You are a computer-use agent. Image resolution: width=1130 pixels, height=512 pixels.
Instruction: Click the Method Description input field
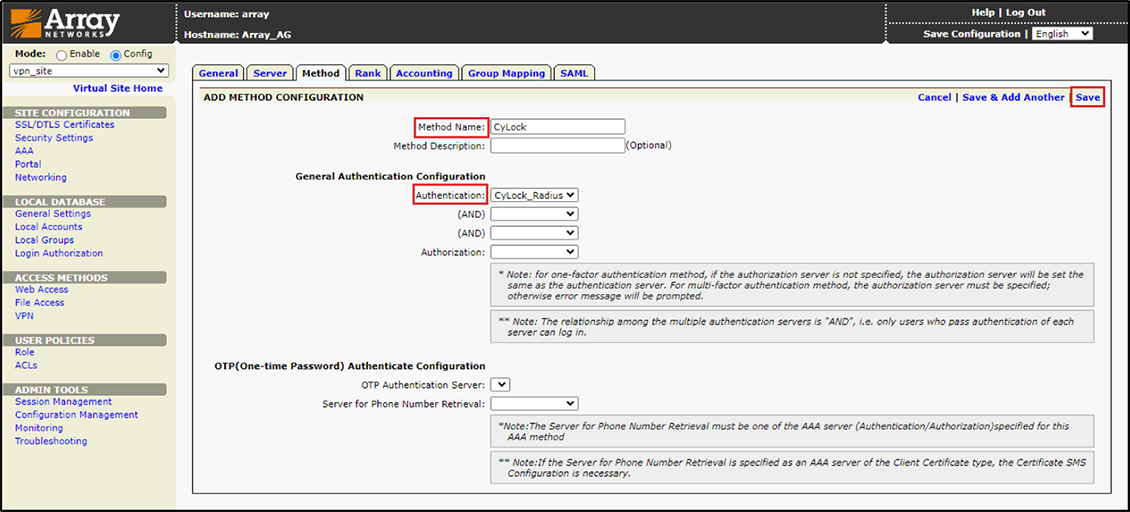pos(557,145)
